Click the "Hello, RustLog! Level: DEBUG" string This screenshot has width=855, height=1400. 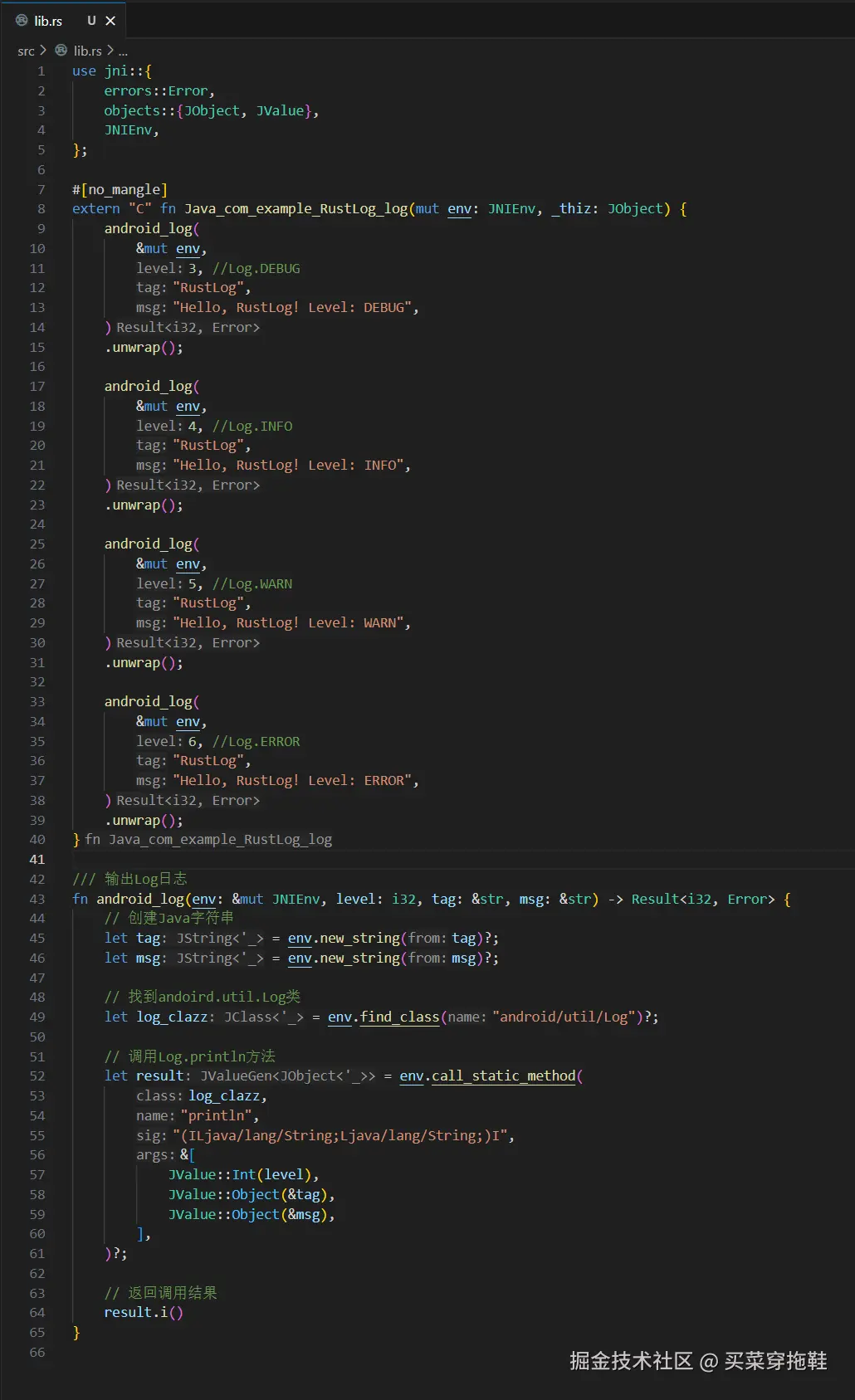click(292, 308)
